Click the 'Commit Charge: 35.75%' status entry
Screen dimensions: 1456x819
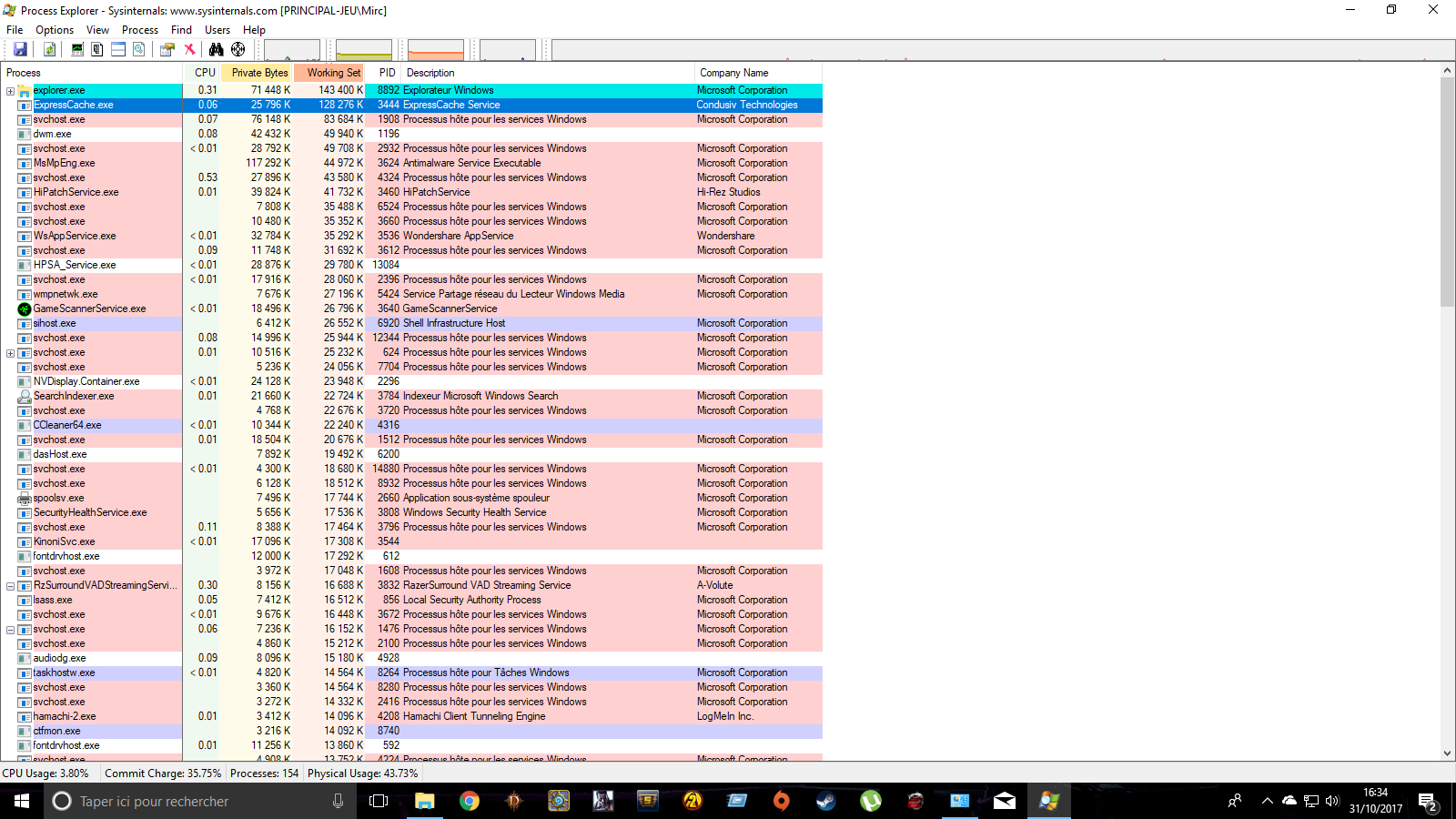[x=163, y=773]
